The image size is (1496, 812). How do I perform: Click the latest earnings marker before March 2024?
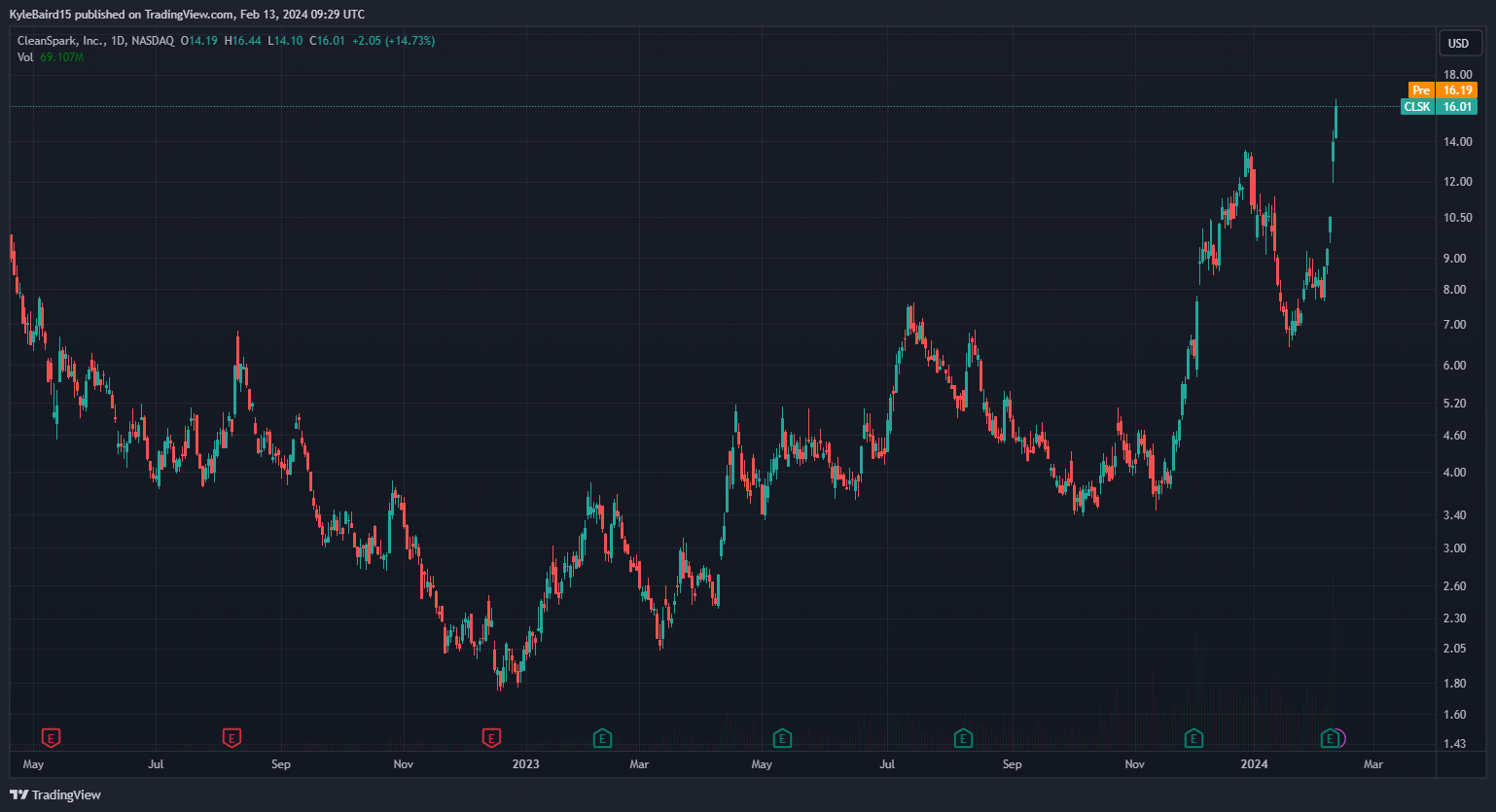[1330, 738]
